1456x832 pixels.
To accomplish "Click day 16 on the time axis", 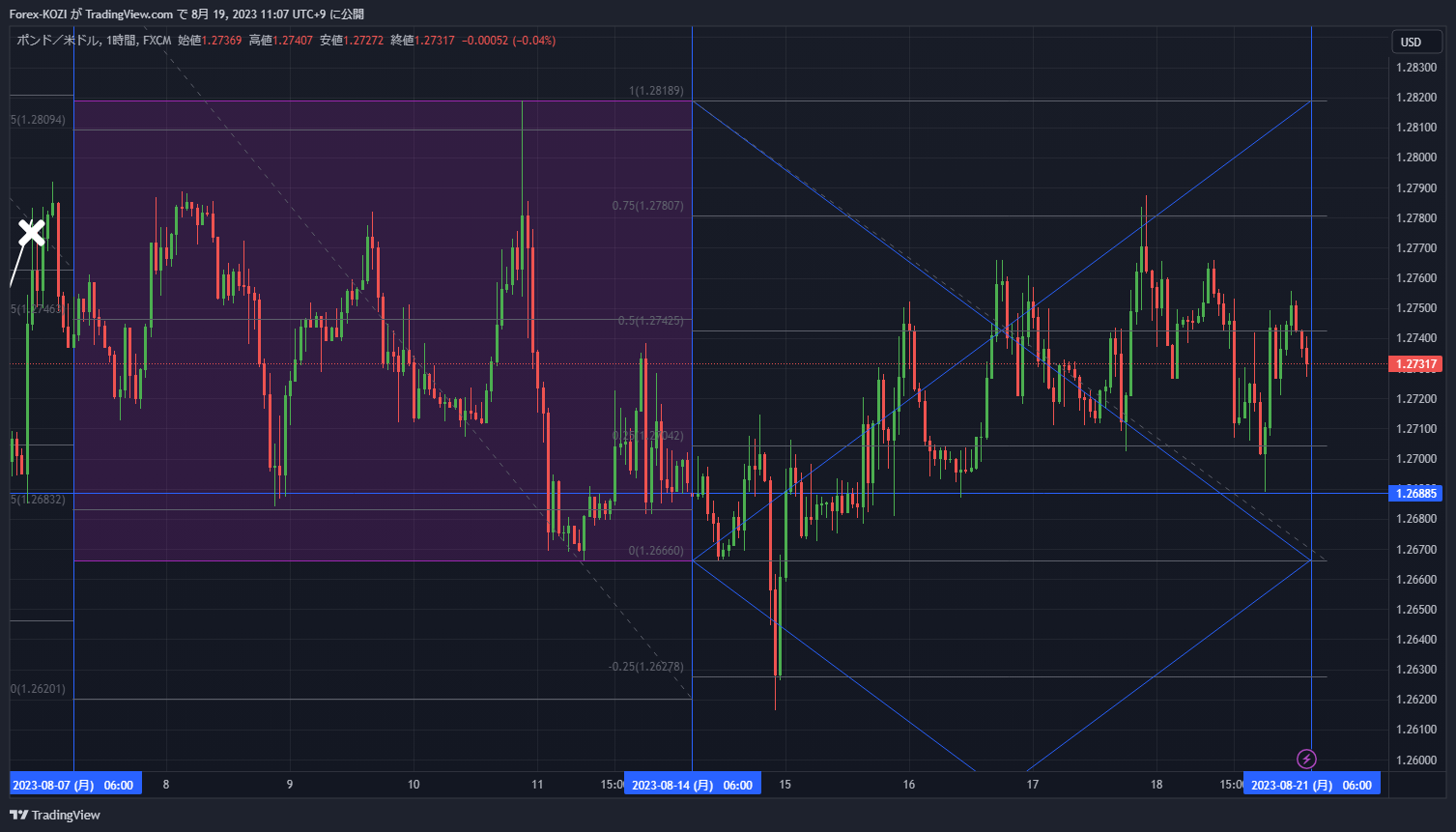I will 909,785.
